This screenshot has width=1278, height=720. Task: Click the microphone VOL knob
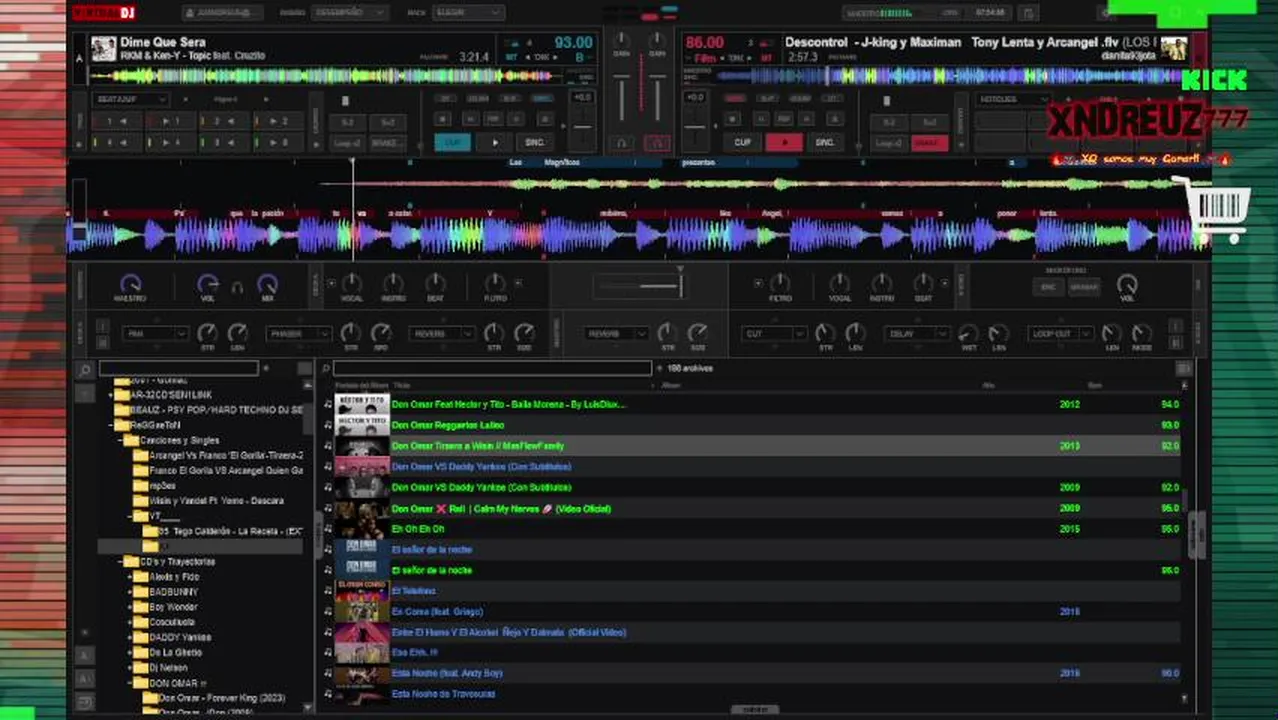pos(1127,284)
